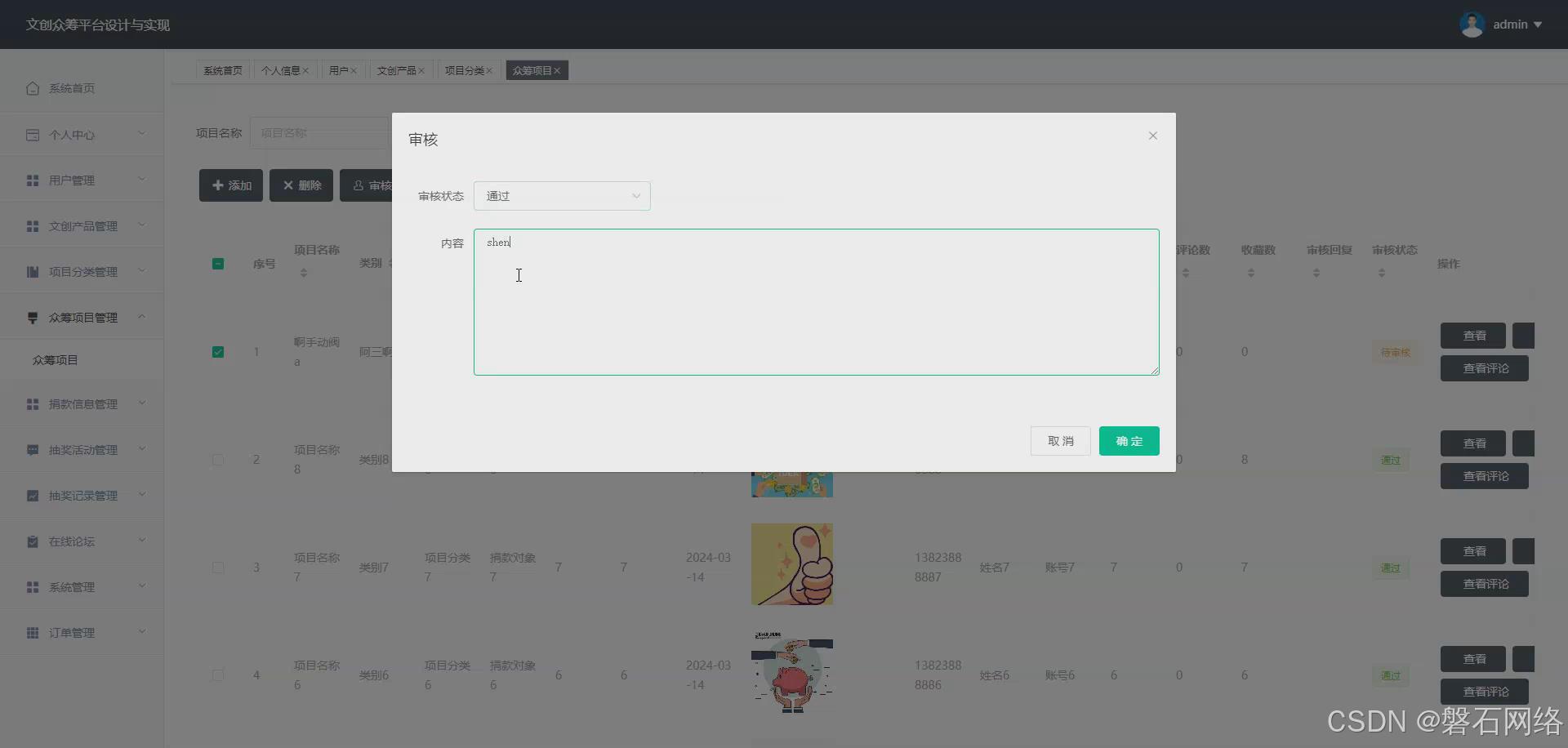Expand the 项目分类管理 menu chevron

141,270
